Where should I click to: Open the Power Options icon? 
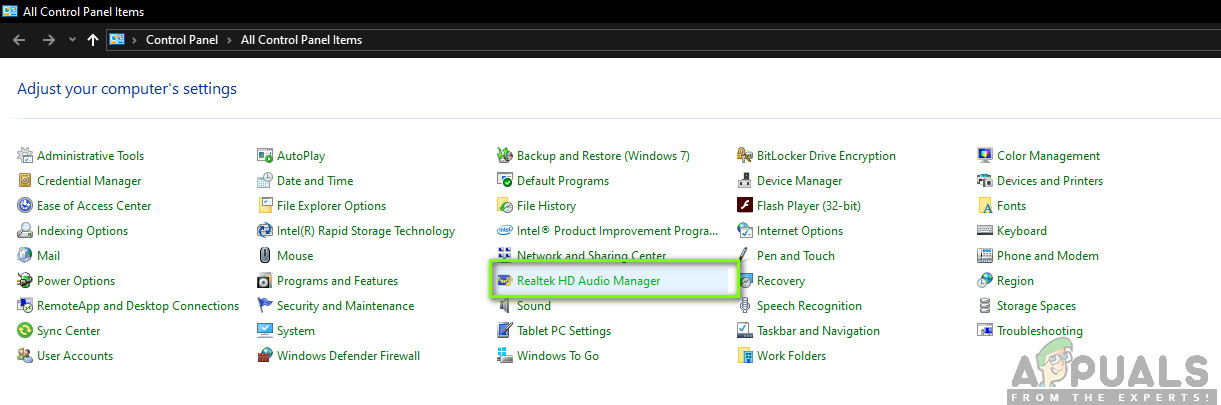(x=25, y=281)
